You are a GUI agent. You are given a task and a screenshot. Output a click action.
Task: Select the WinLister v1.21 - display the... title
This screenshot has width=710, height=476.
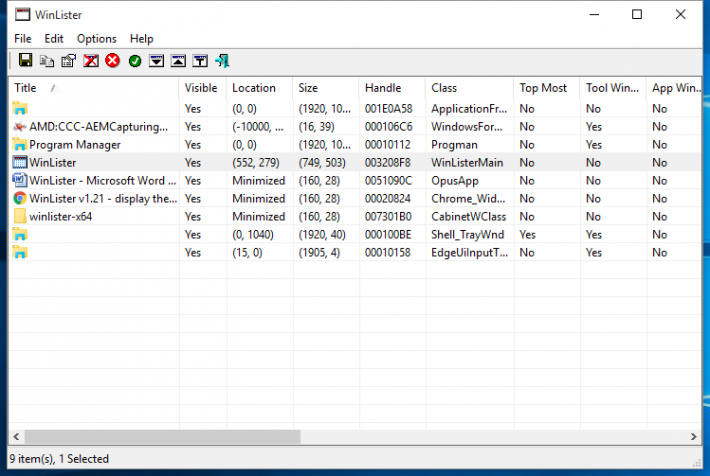click(103, 198)
